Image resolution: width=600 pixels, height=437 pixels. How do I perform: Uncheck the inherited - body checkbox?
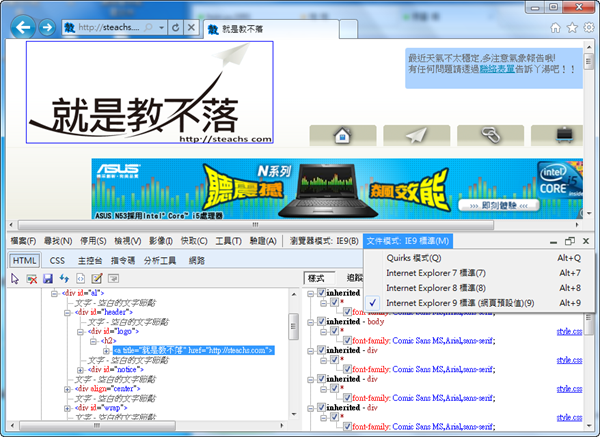pyautogui.click(x=321, y=321)
